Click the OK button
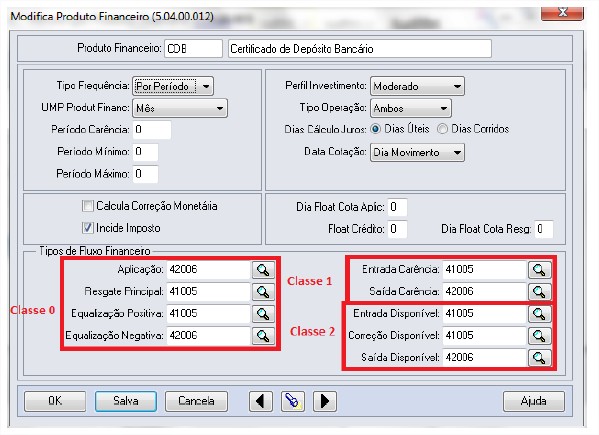 coord(55,401)
